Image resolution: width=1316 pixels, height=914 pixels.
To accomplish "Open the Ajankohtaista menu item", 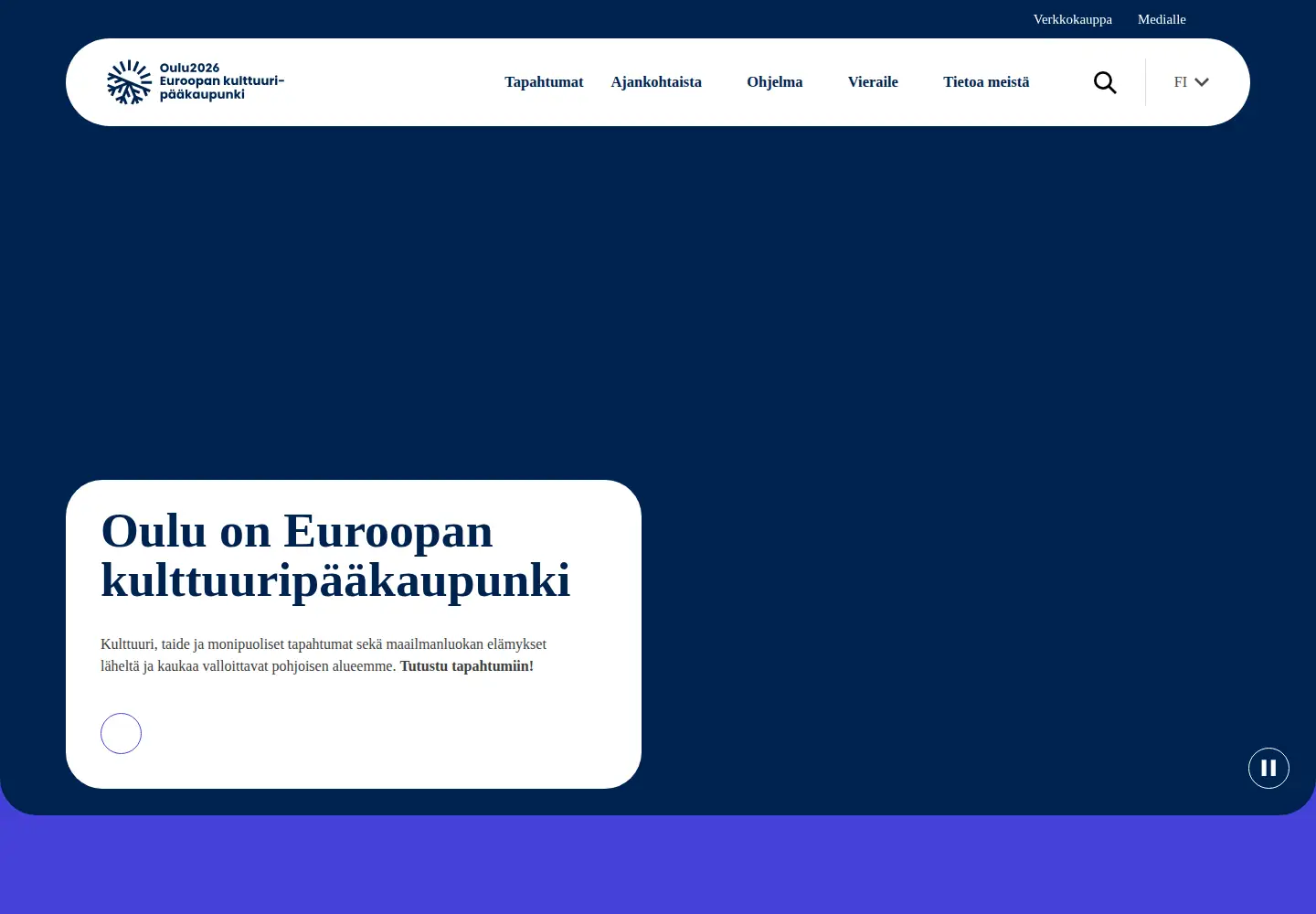I will [656, 82].
